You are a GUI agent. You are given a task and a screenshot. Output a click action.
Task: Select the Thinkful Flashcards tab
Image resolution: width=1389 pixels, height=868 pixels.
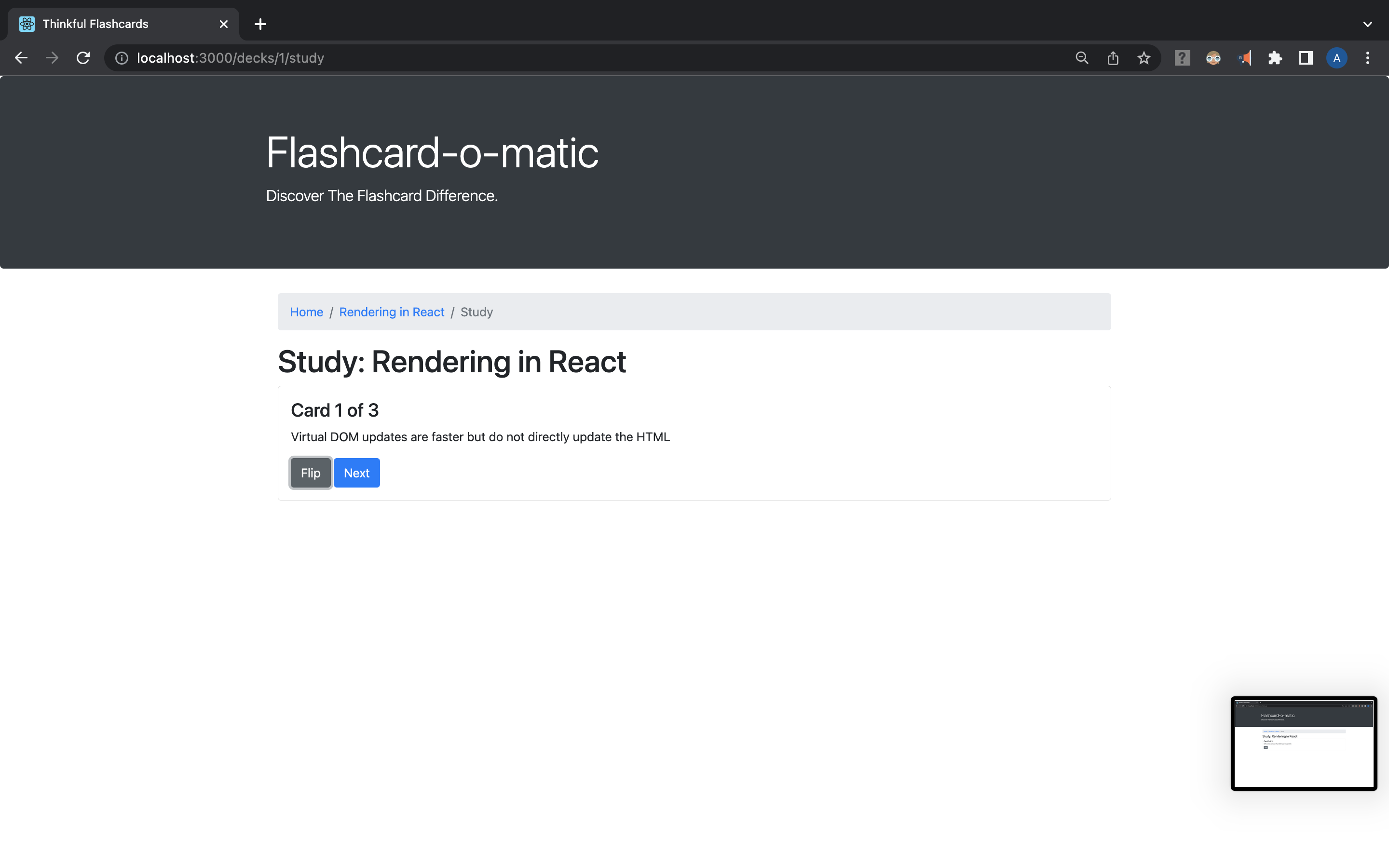[x=95, y=24]
